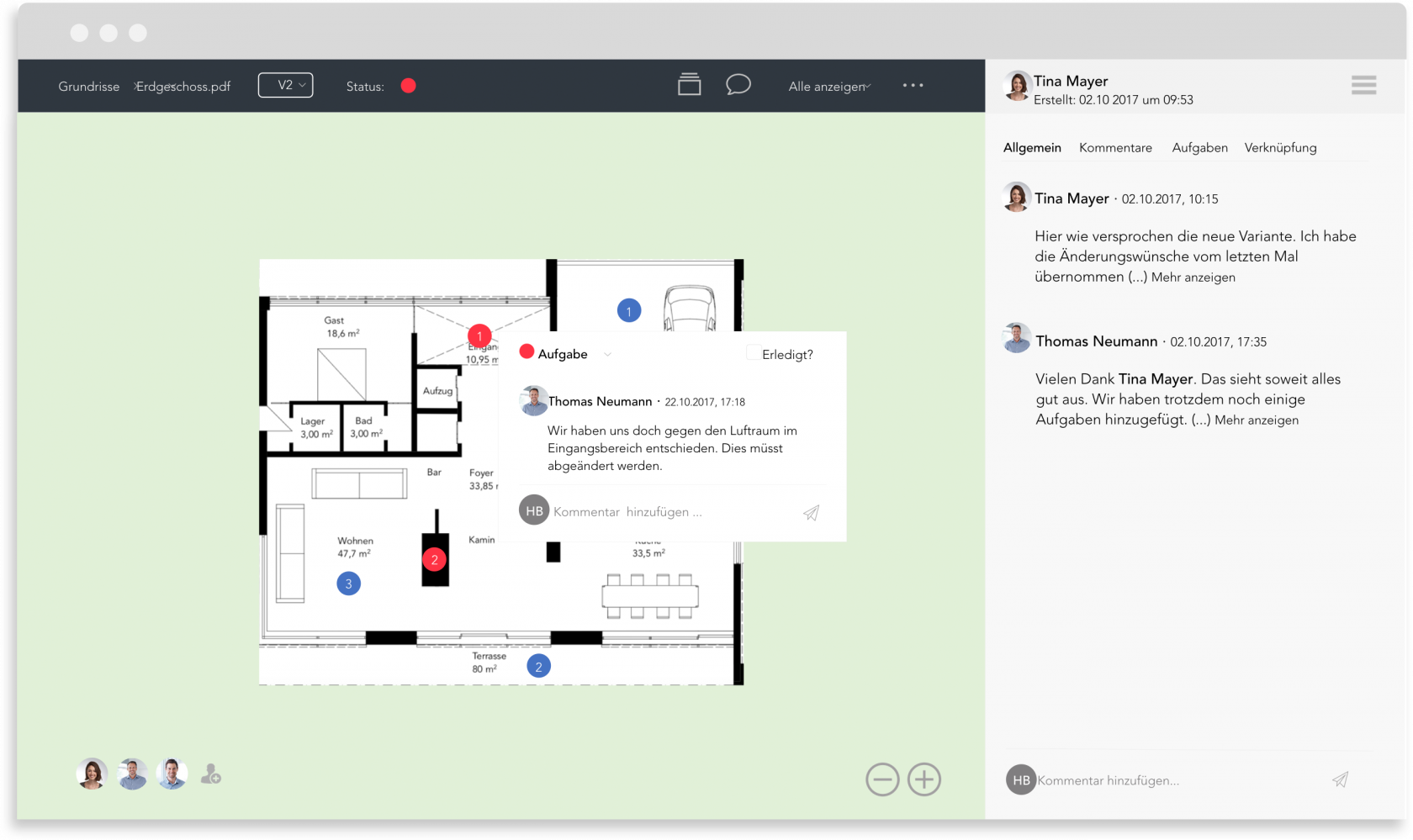Viewport: 1413px width, 840px height.
Task: Click the Erstellt: 02.10 2017 um 09:53 text
Action: pos(1114,100)
